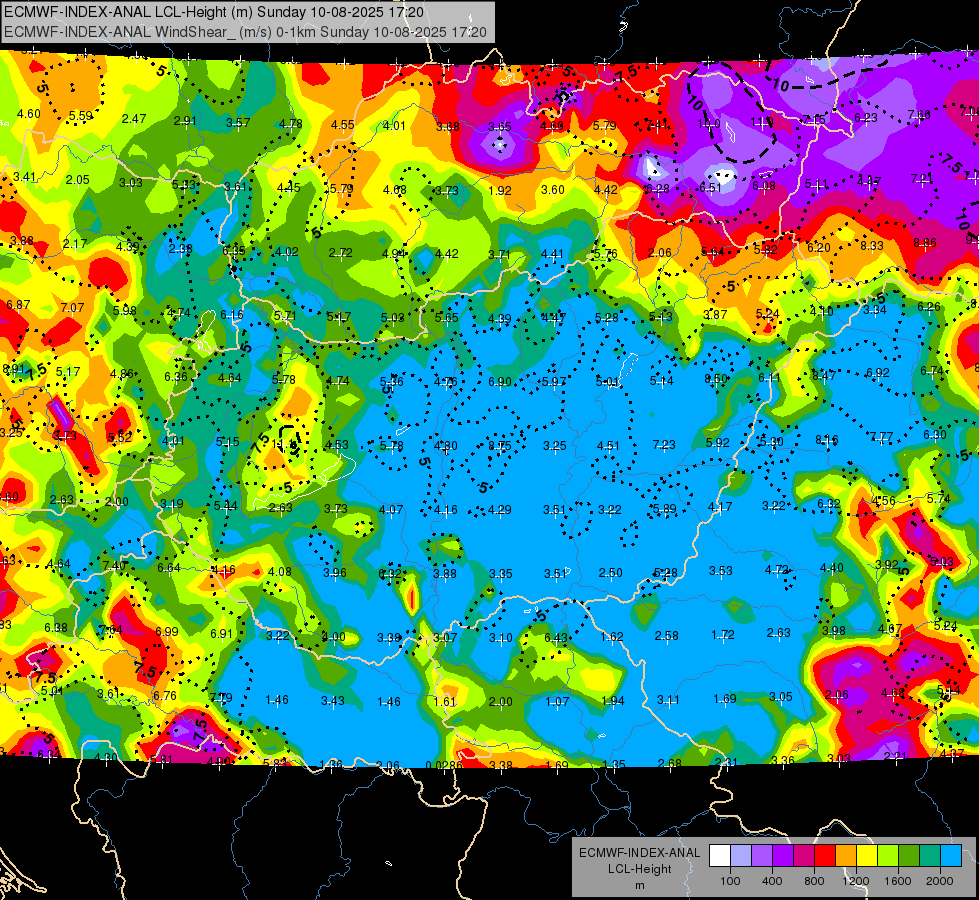Click the '4.29' wind shear value
This screenshot has height=900, width=979.
(499, 510)
